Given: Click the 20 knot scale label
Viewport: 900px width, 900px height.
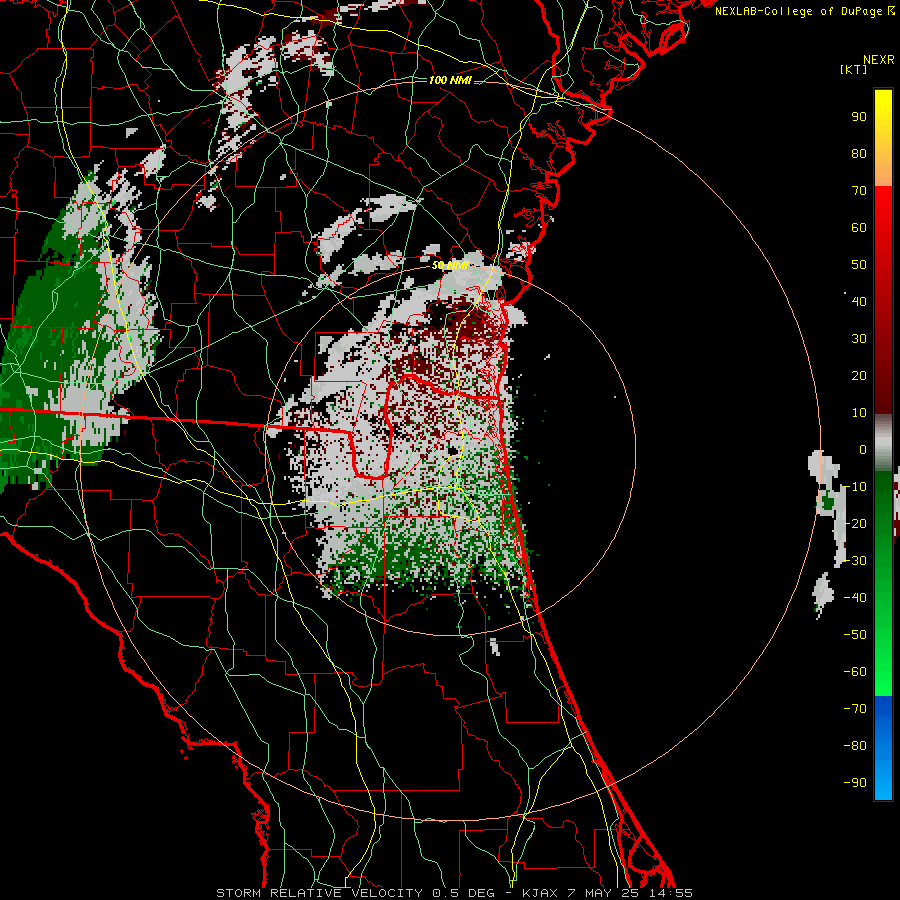Looking at the screenshot, I should click(859, 376).
